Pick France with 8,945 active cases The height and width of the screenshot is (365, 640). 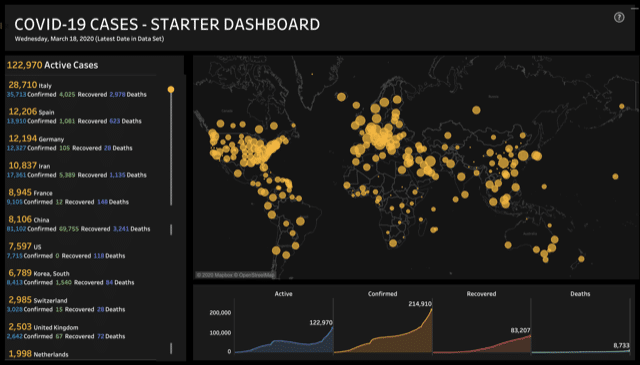(68, 197)
